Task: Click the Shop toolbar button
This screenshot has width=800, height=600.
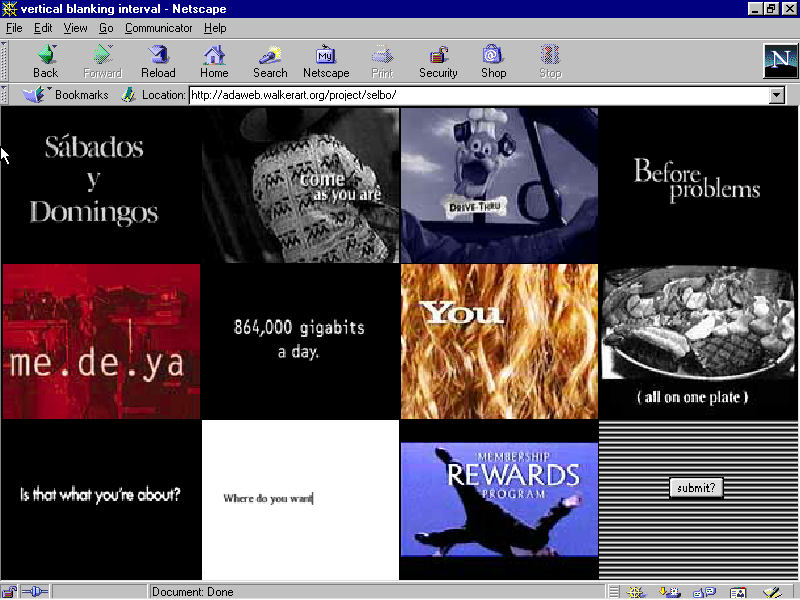Action: pyautogui.click(x=493, y=61)
